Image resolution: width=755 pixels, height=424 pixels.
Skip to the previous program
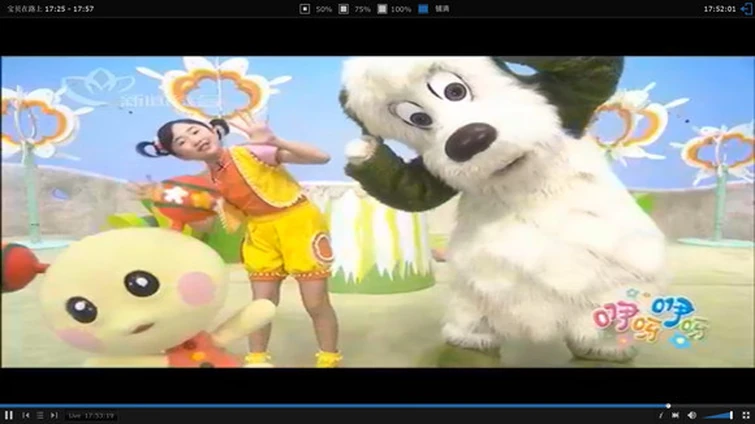26,415
